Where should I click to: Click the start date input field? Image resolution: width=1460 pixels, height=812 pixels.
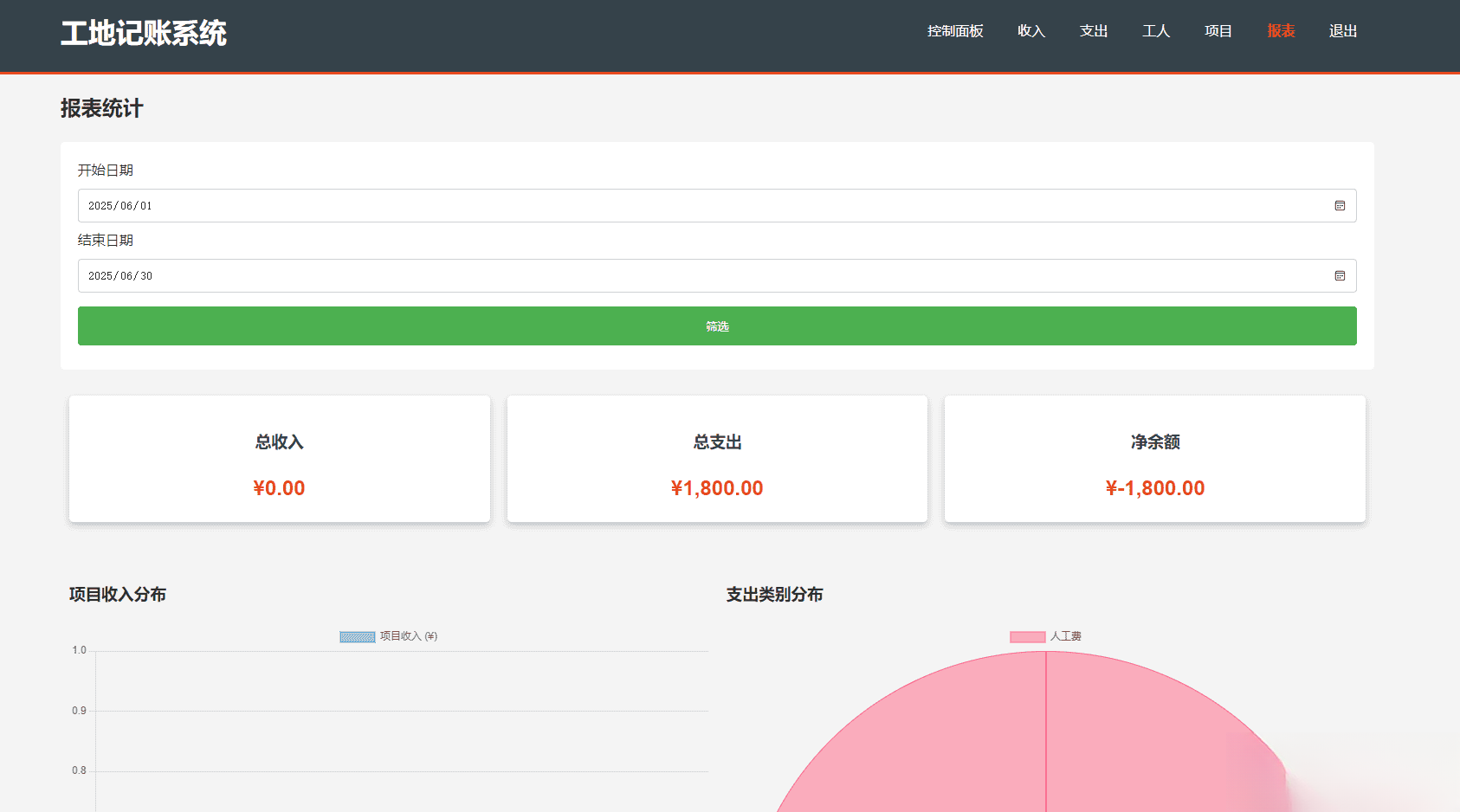(x=606, y=206)
